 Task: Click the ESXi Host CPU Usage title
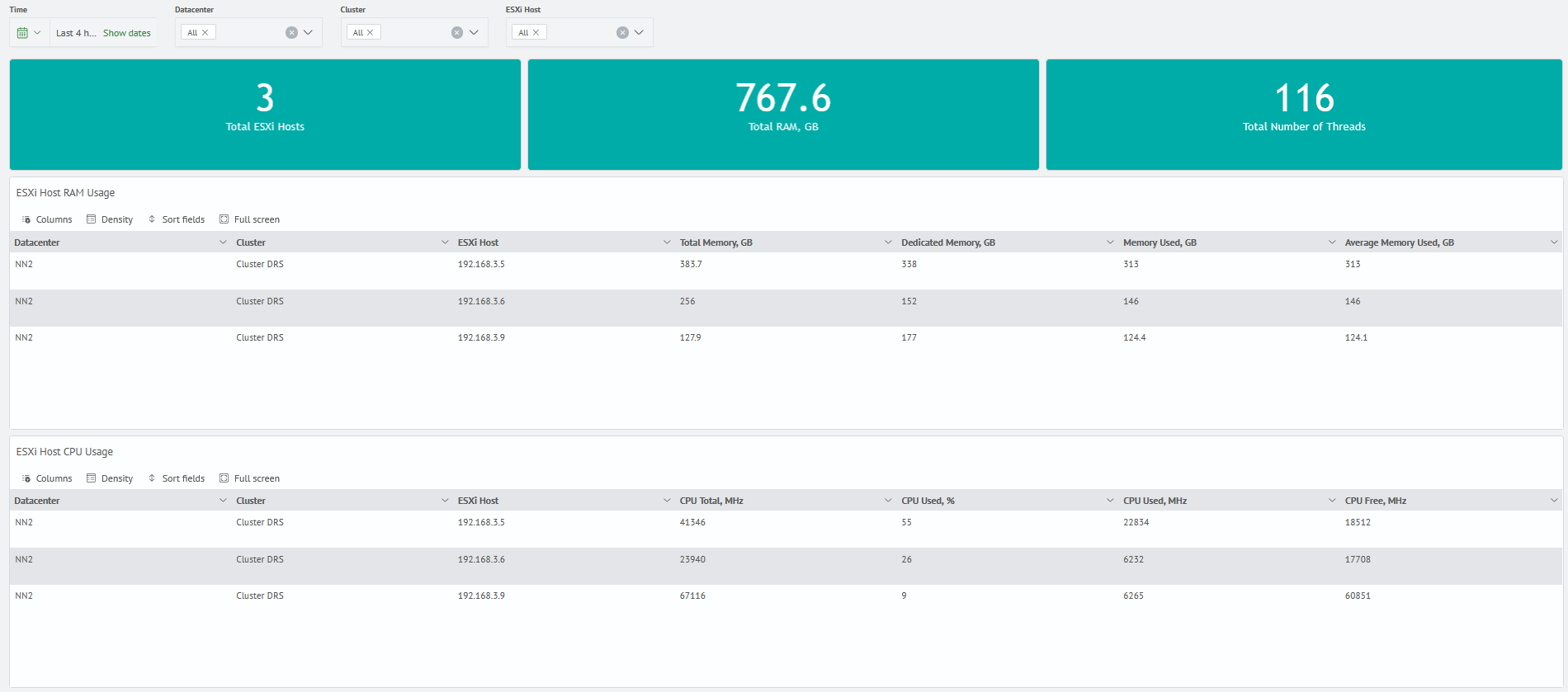pyautogui.click(x=64, y=452)
